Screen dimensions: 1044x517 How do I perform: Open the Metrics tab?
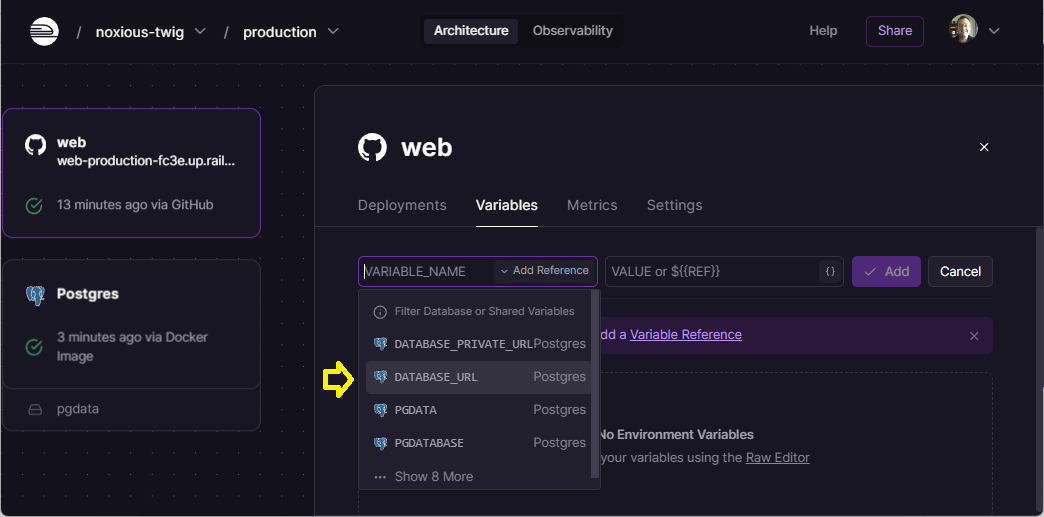(592, 205)
